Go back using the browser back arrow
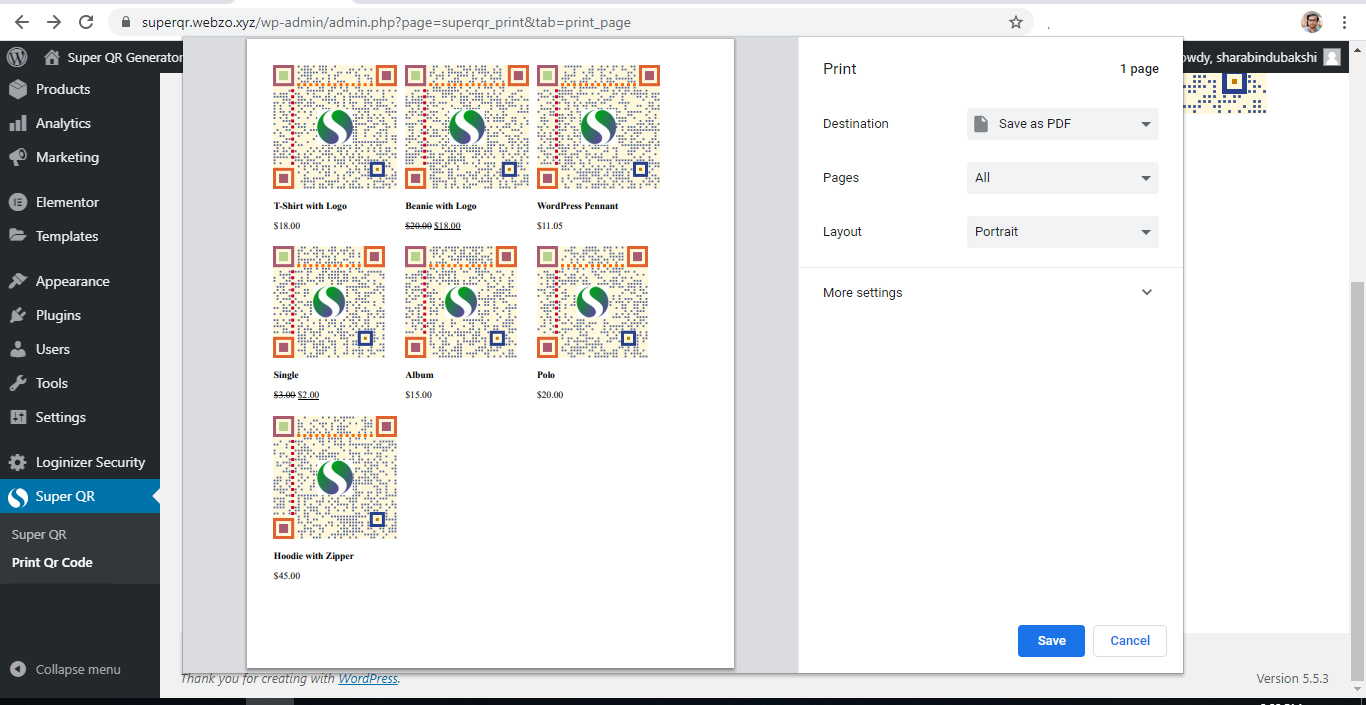 pos(22,22)
